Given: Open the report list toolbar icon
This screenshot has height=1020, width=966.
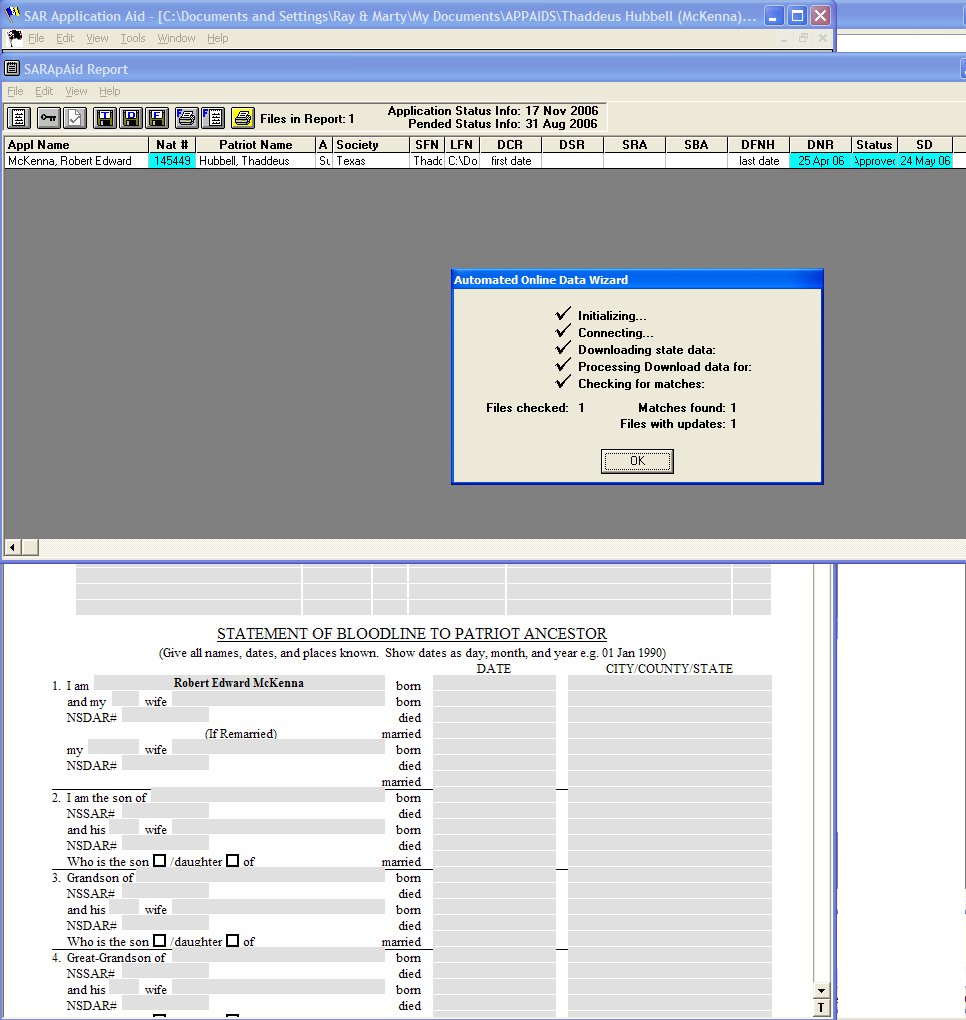Looking at the screenshot, I should point(18,118).
